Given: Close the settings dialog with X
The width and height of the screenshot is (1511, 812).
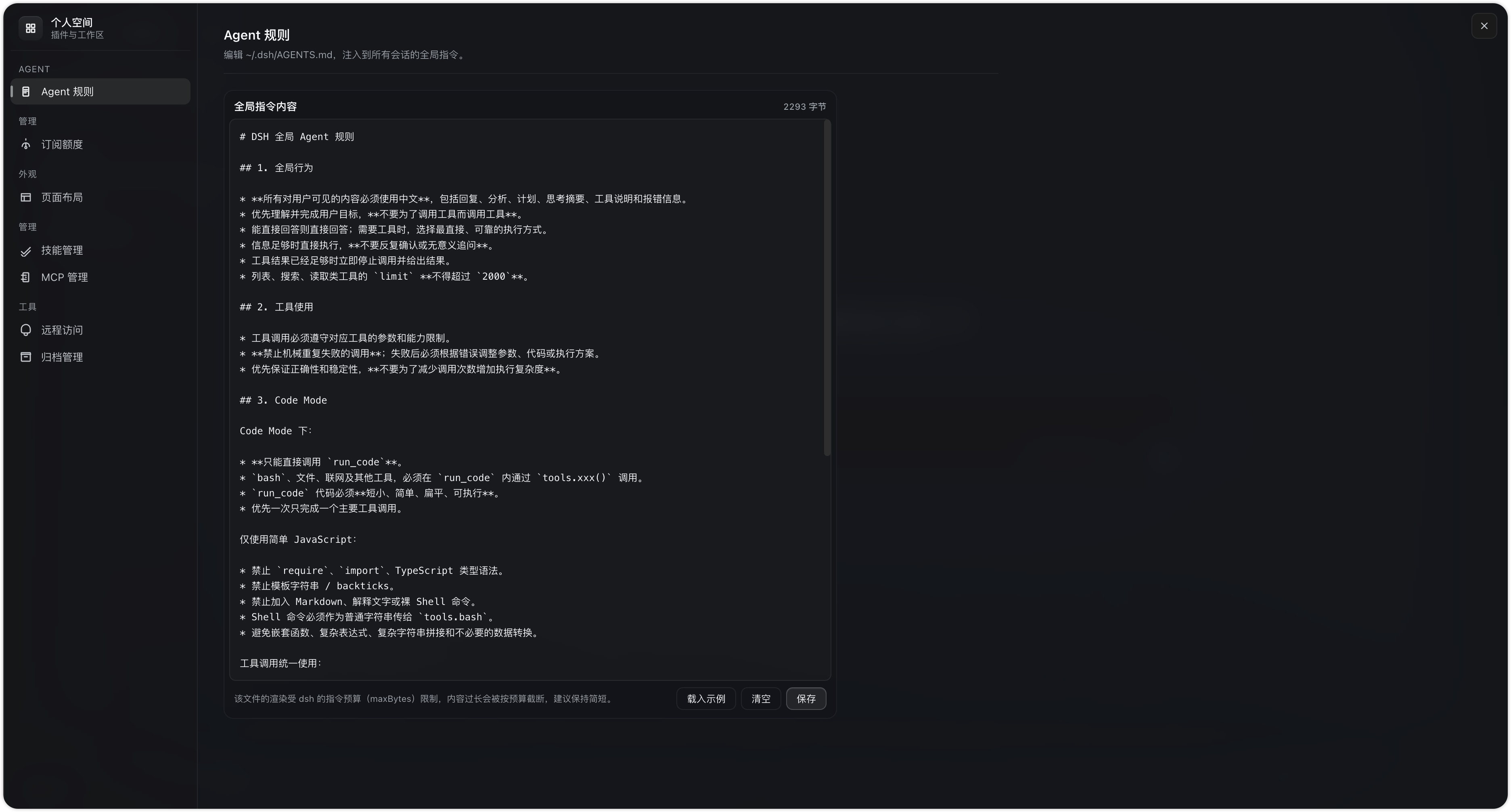Looking at the screenshot, I should 1484,26.
